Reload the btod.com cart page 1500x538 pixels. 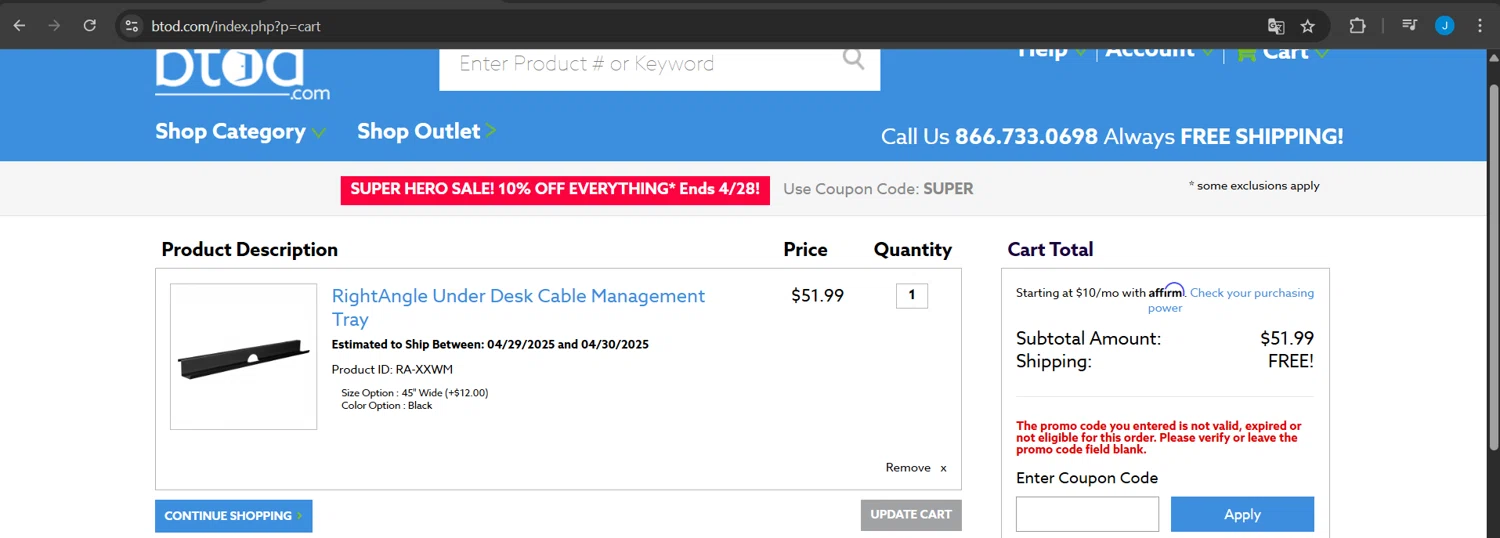[90, 26]
